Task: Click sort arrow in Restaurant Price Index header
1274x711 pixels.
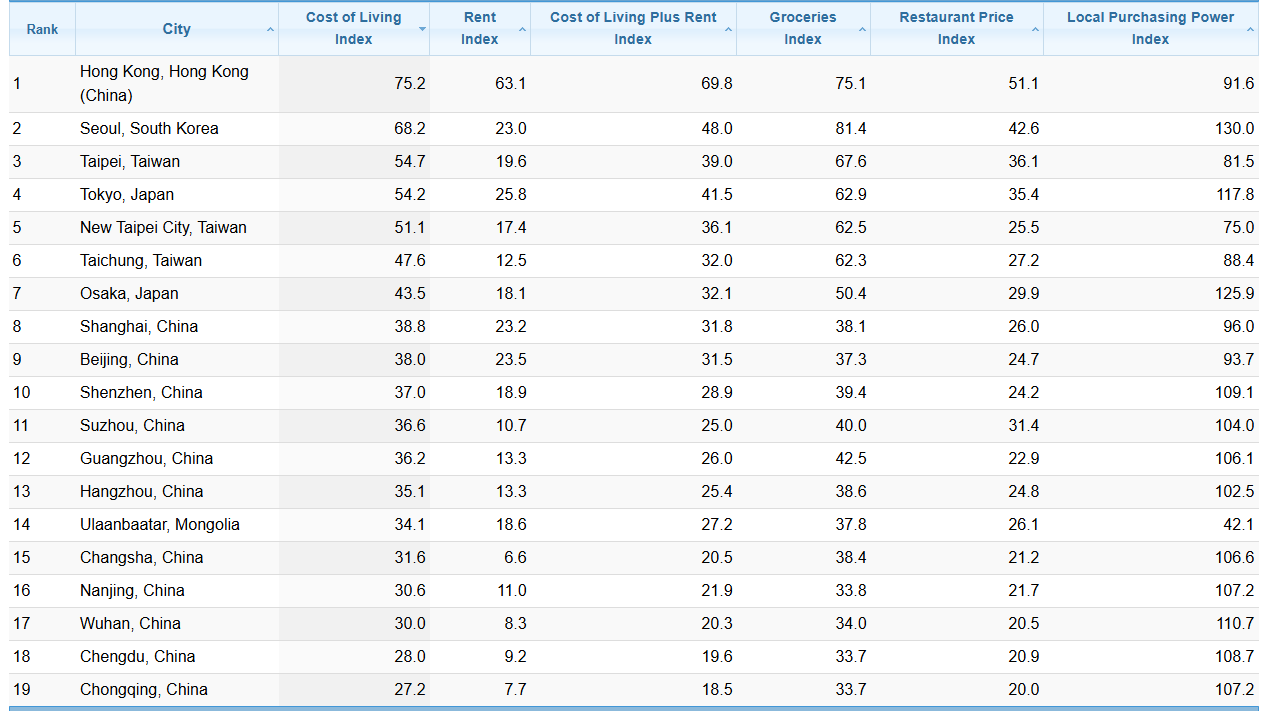Action: click(1035, 30)
